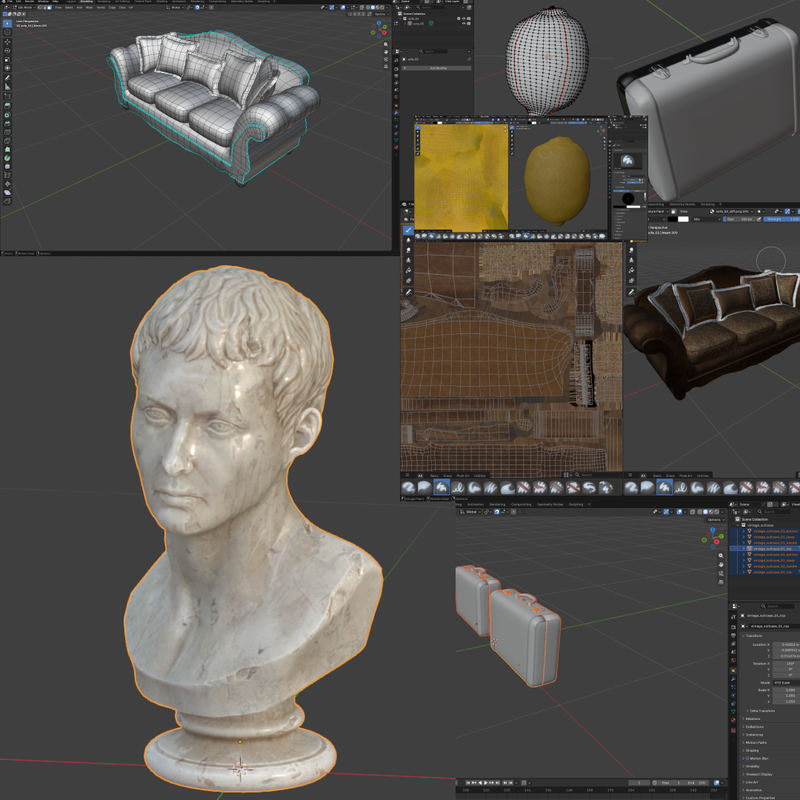Click camera view gizmo in suitcase viewport
The image size is (800, 800).
(x=721, y=573)
